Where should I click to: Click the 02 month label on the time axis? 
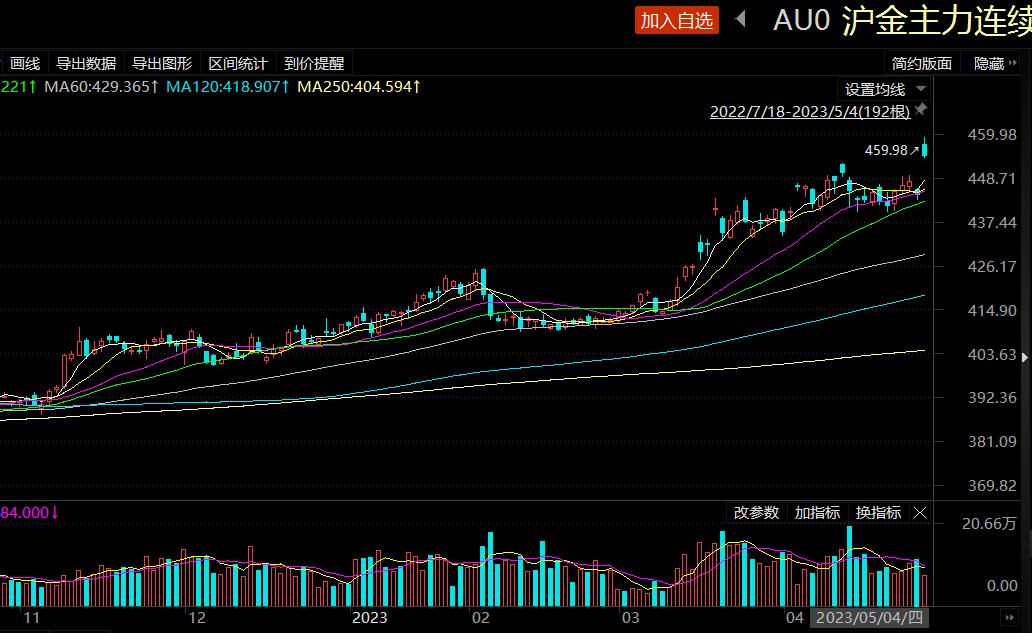coord(480,618)
